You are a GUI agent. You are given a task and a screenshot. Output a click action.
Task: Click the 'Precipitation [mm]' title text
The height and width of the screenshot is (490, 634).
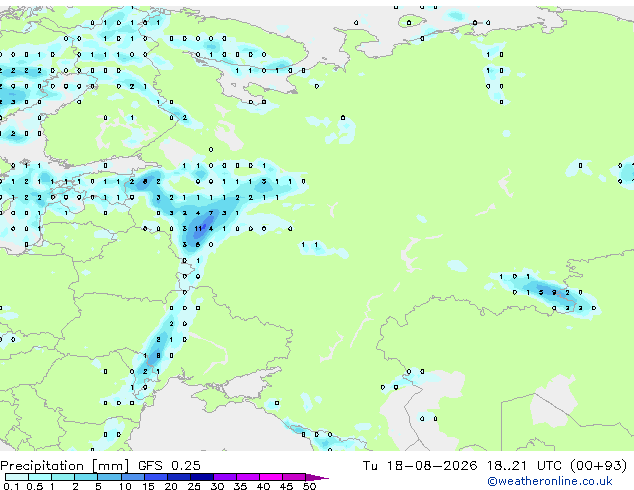click(65, 466)
